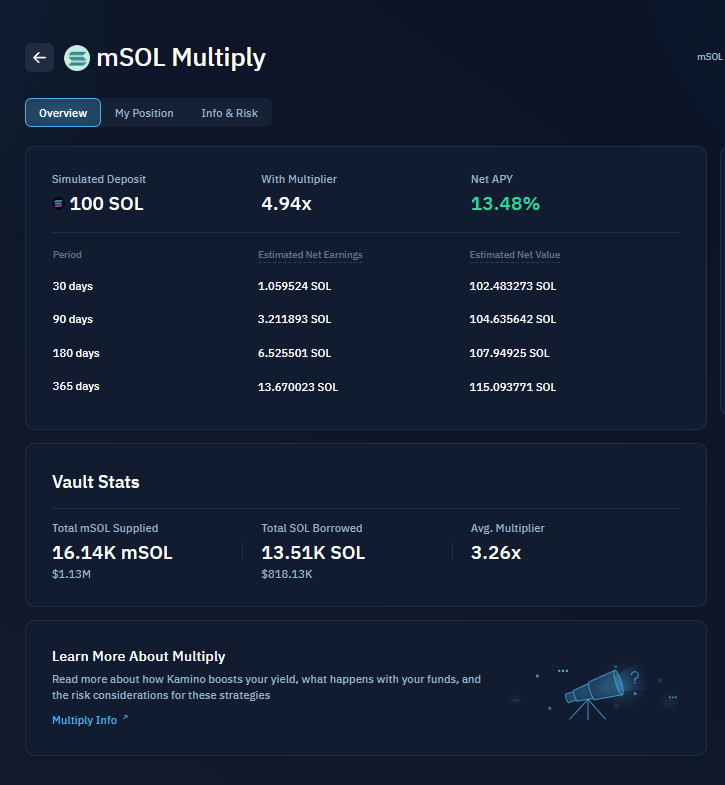Click the Learn More About Multiply heading
The width and height of the screenshot is (725, 785).
tap(139, 656)
